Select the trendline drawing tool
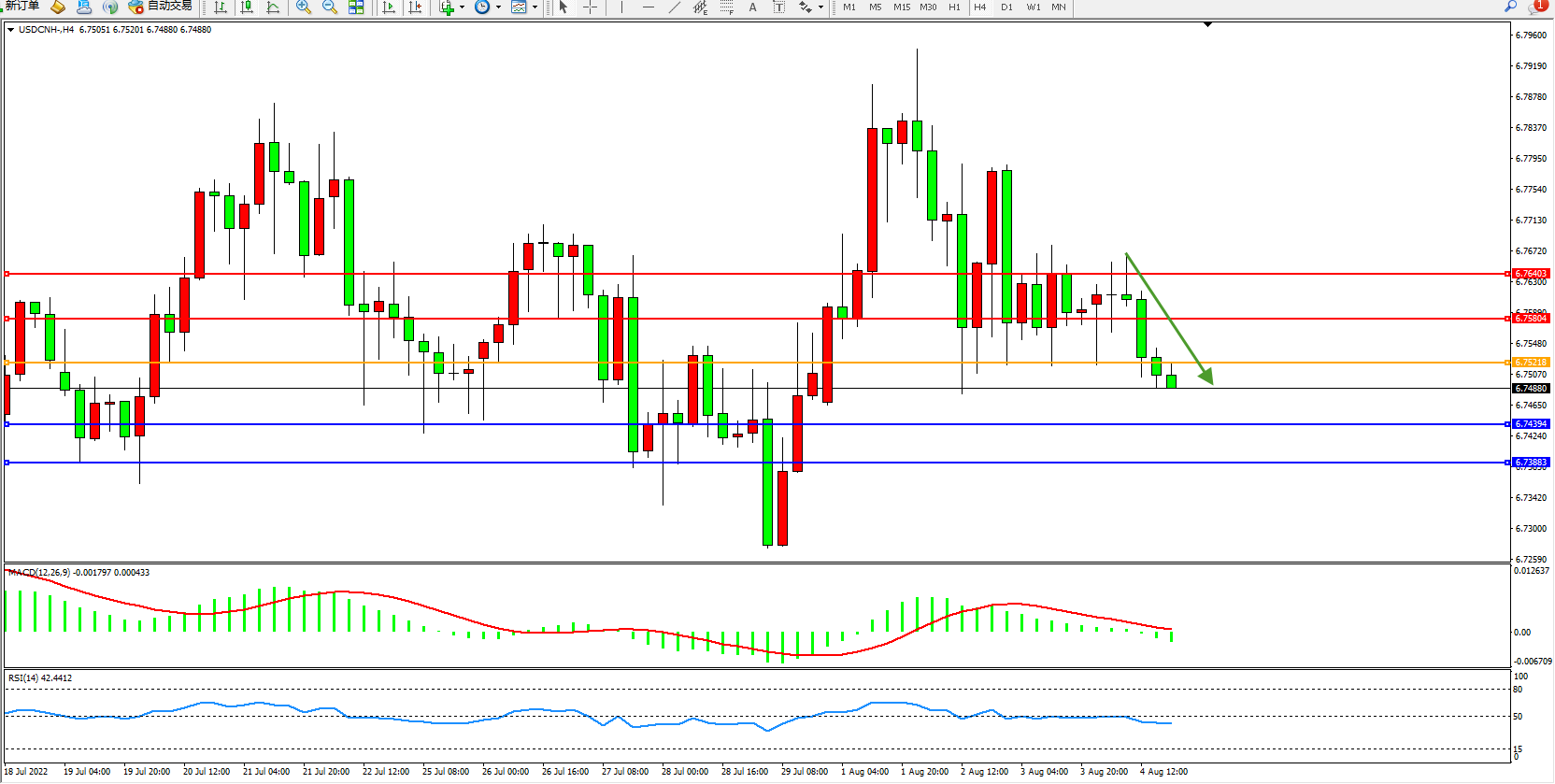The image size is (1555, 784). click(675, 7)
